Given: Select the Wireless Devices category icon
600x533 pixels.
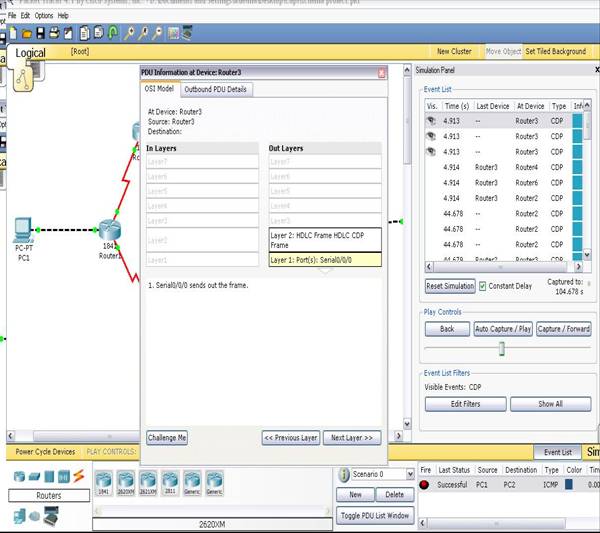Looking at the screenshot, I should [64, 476].
